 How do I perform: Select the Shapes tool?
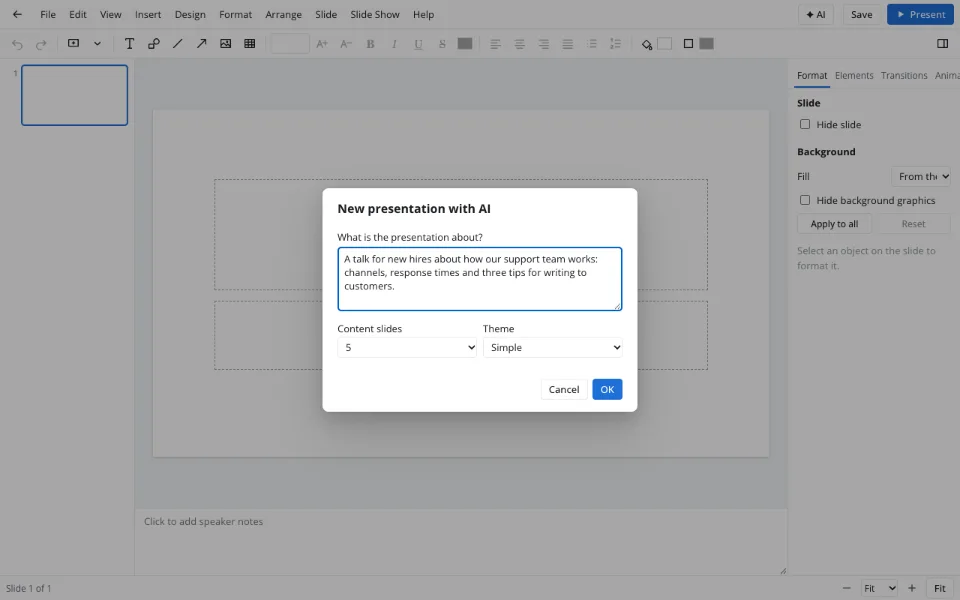pos(154,43)
